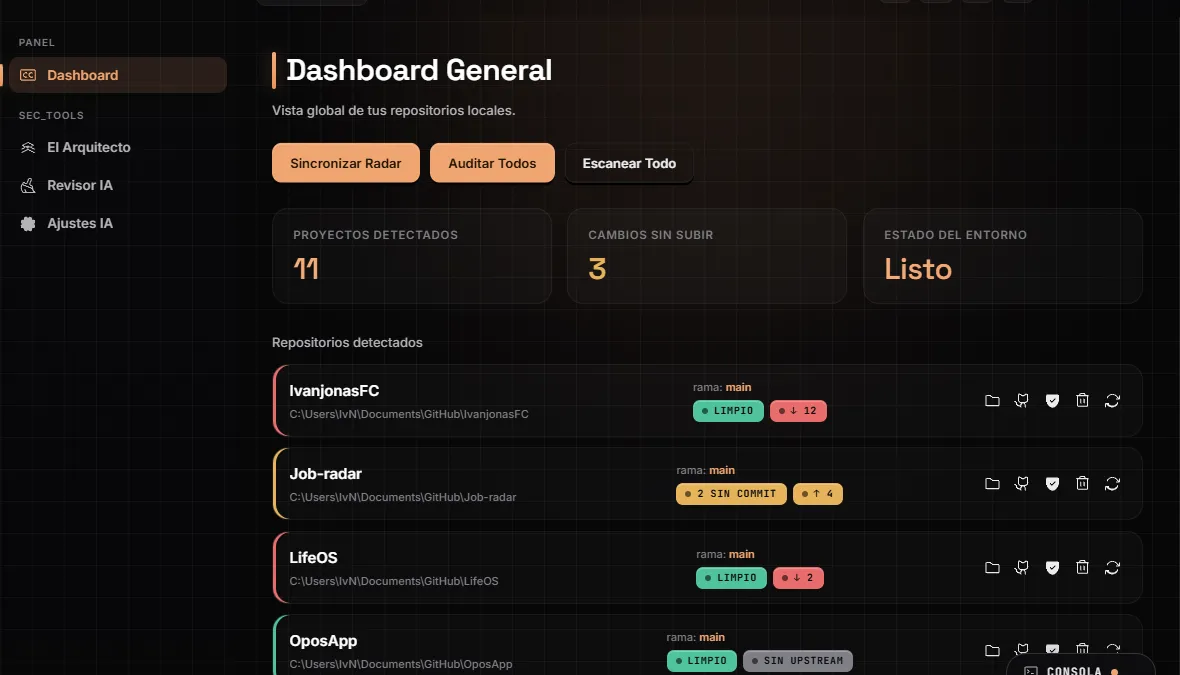Remove Job-radar using its trash icon
Screen dimensions: 1180x675
coord(1082,483)
